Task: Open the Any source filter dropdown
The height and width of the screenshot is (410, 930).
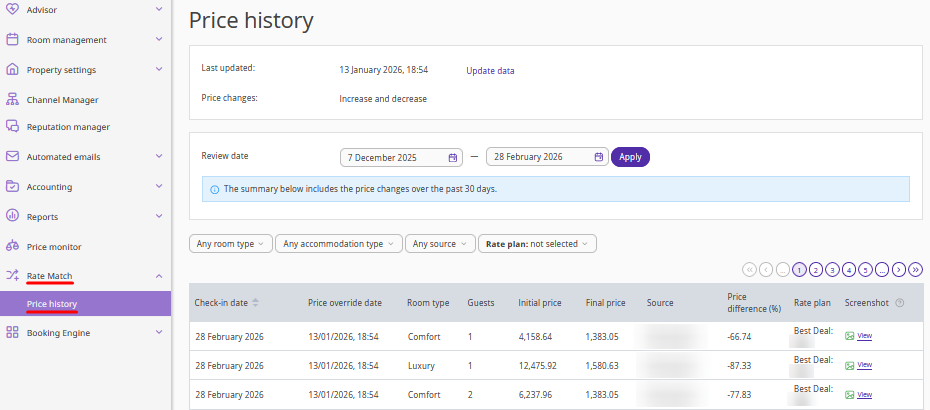Action: pyautogui.click(x=439, y=243)
